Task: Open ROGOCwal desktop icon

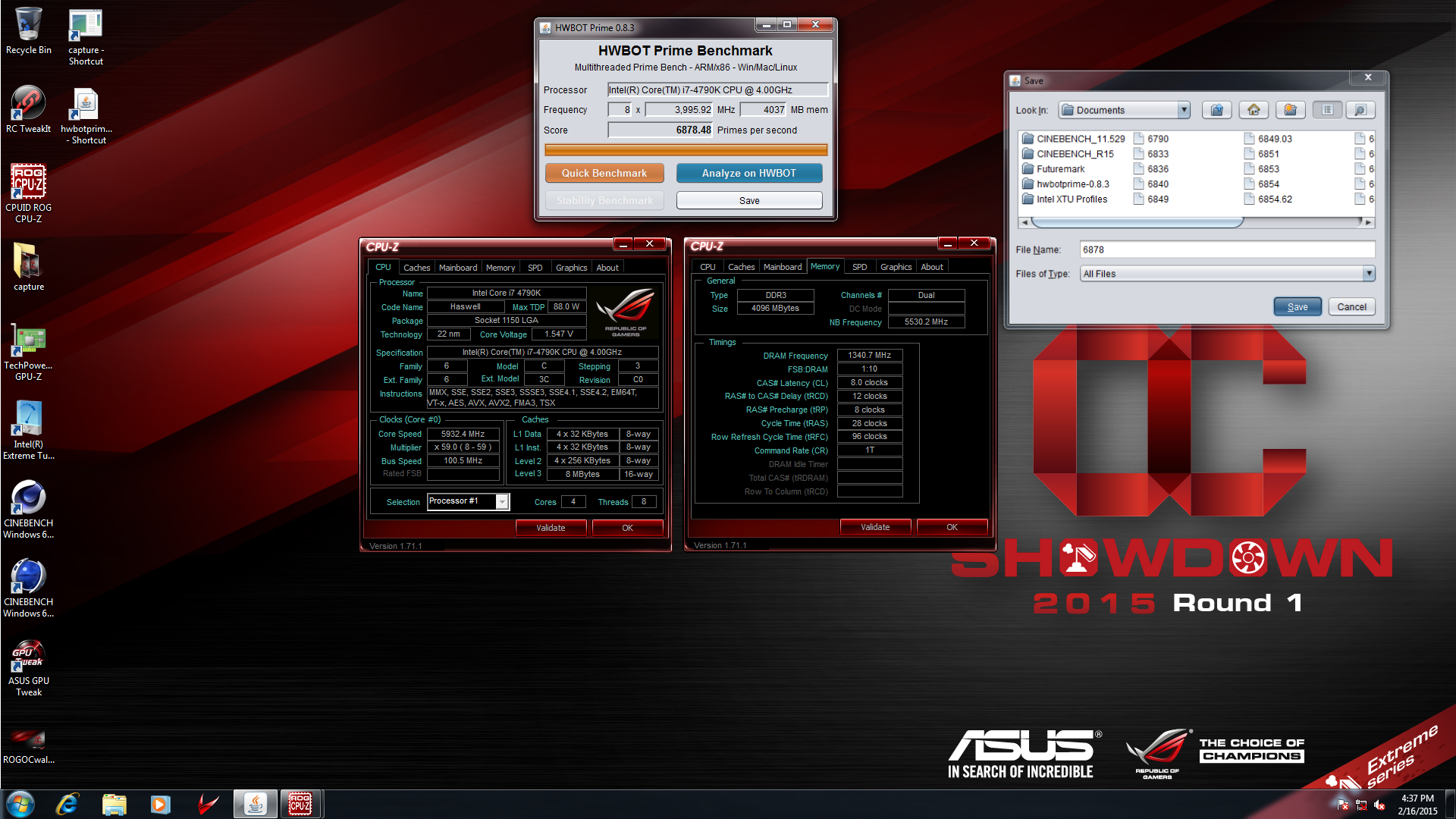Action: pos(29,745)
